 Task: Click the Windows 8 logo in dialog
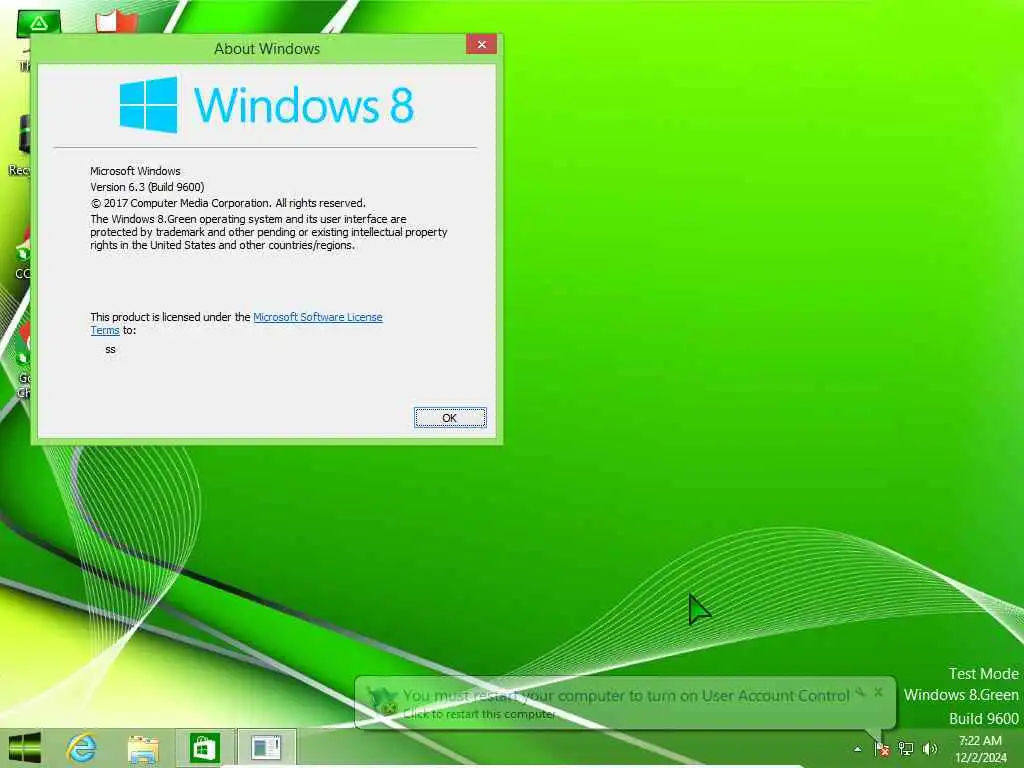pyautogui.click(x=266, y=105)
